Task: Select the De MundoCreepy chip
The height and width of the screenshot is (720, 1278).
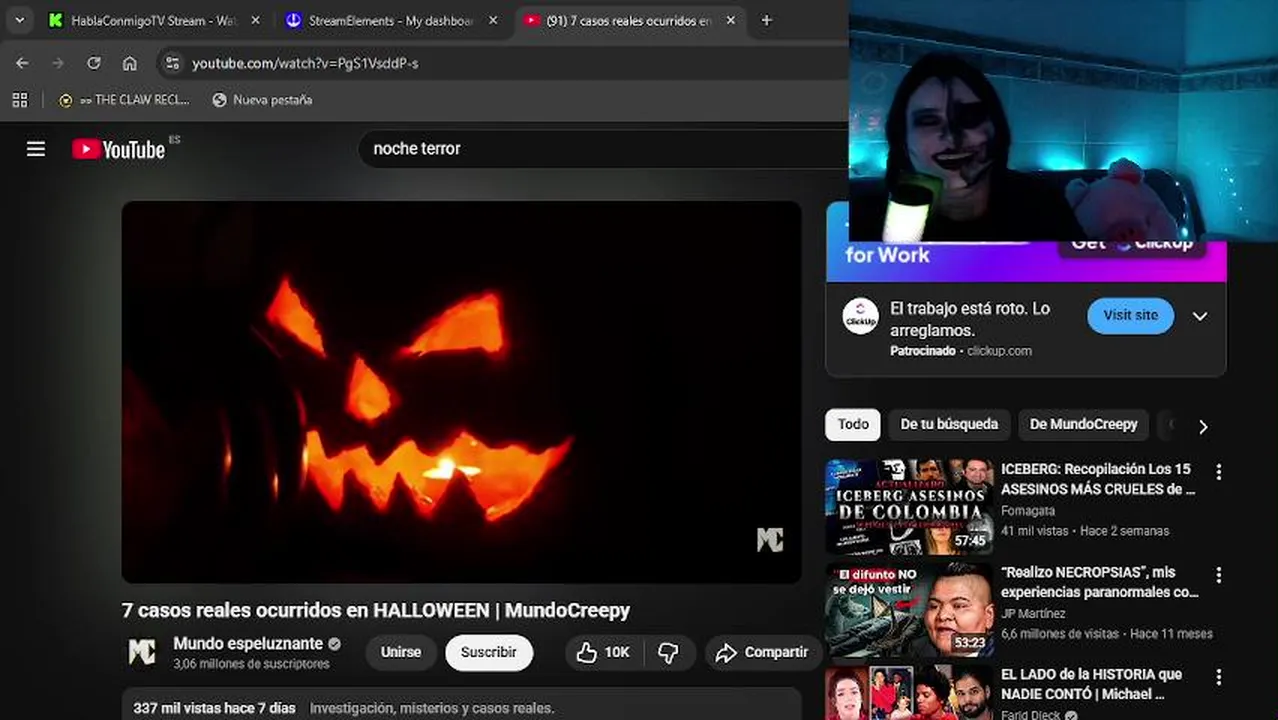Action: [x=1084, y=424]
